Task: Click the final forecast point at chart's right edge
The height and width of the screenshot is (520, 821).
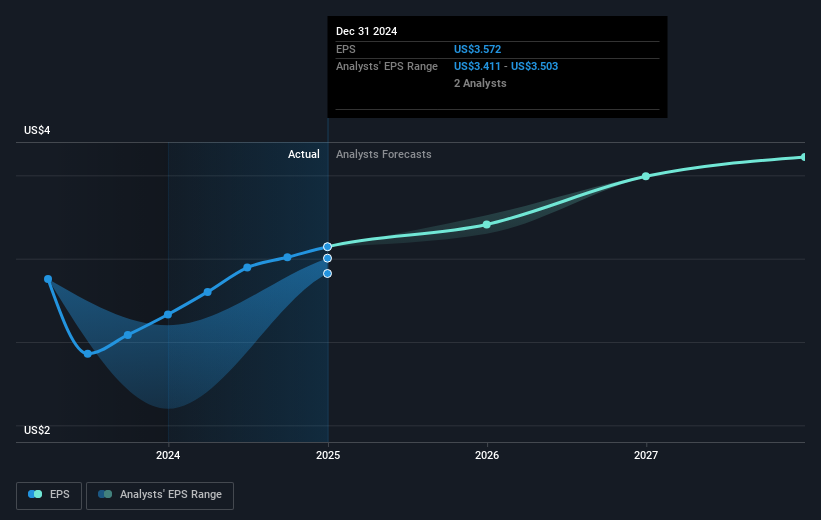Action: click(x=804, y=157)
